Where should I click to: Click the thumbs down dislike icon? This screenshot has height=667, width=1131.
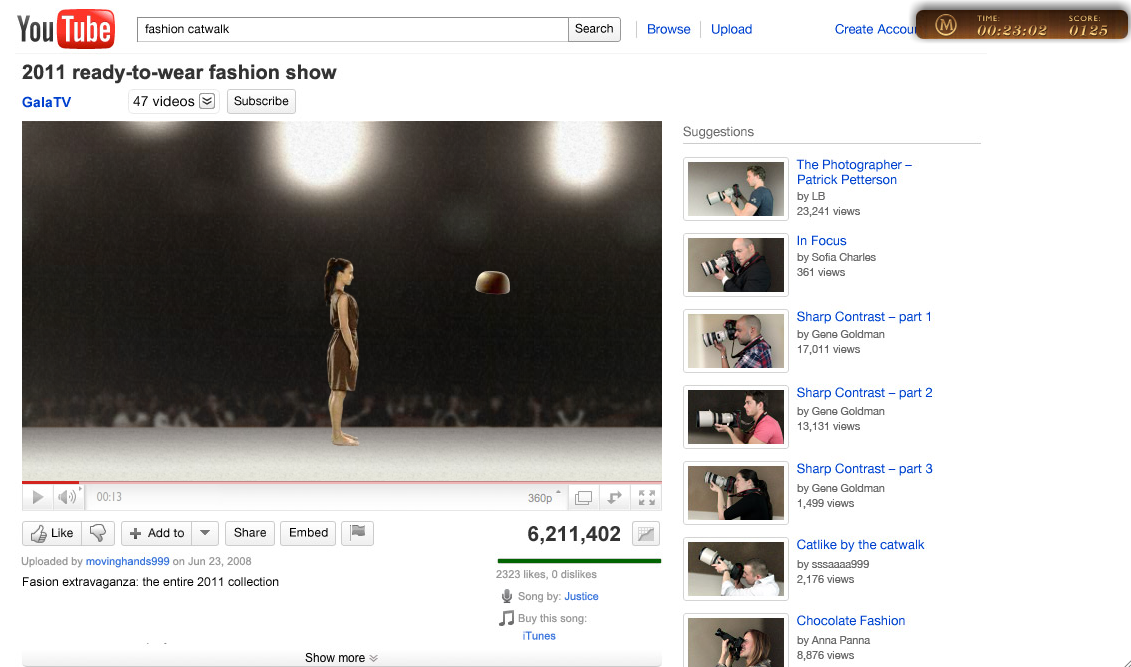pyautogui.click(x=98, y=533)
